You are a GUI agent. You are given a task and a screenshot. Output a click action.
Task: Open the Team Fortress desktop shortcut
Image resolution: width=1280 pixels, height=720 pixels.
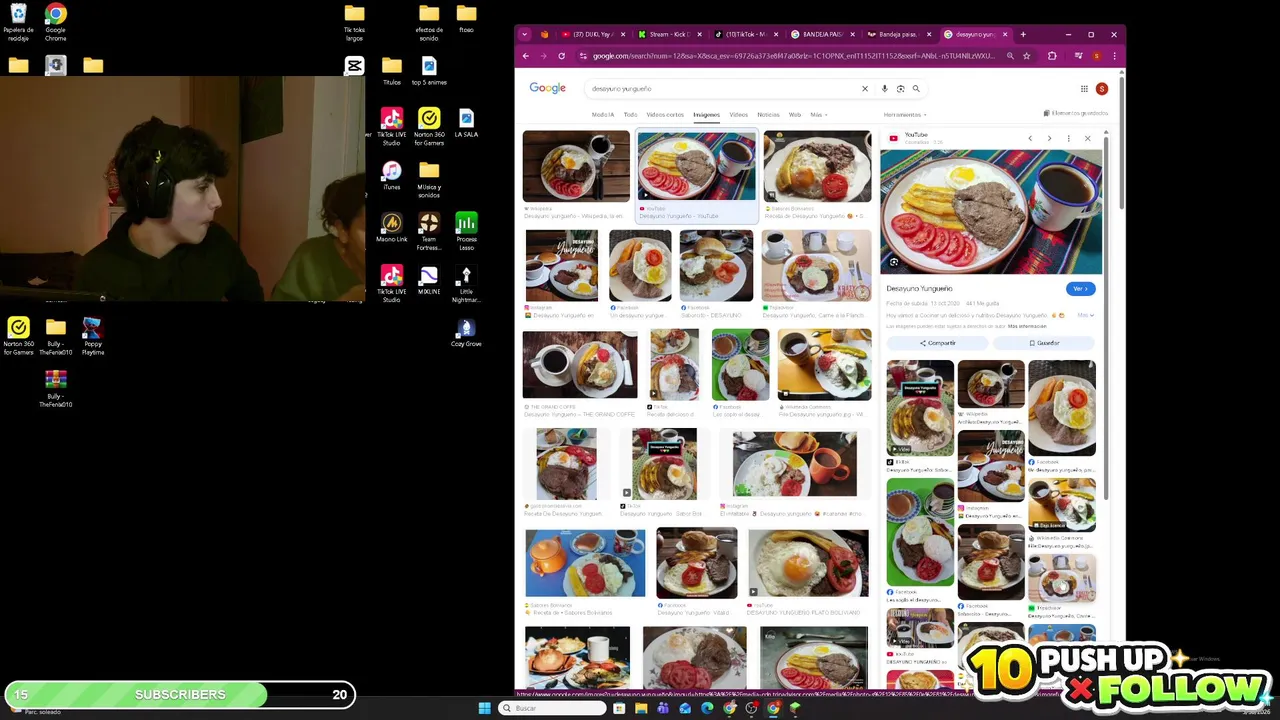[429, 231]
